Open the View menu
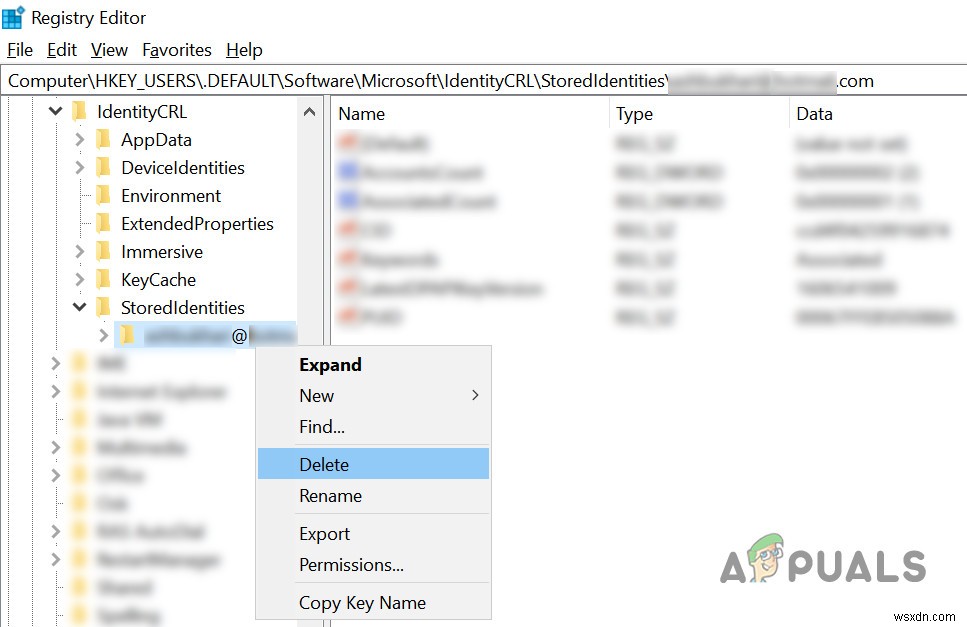This screenshot has width=967, height=627. tap(109, 50)
